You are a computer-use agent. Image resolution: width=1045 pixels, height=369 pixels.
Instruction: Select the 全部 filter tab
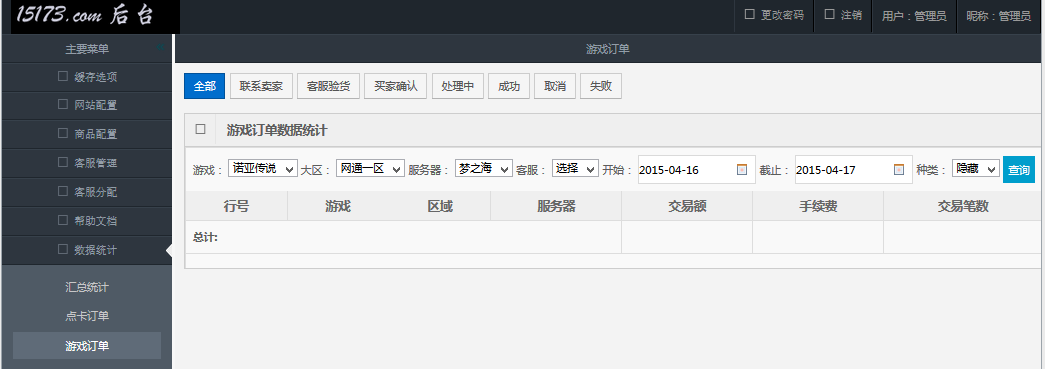click(x=205, y=86)
